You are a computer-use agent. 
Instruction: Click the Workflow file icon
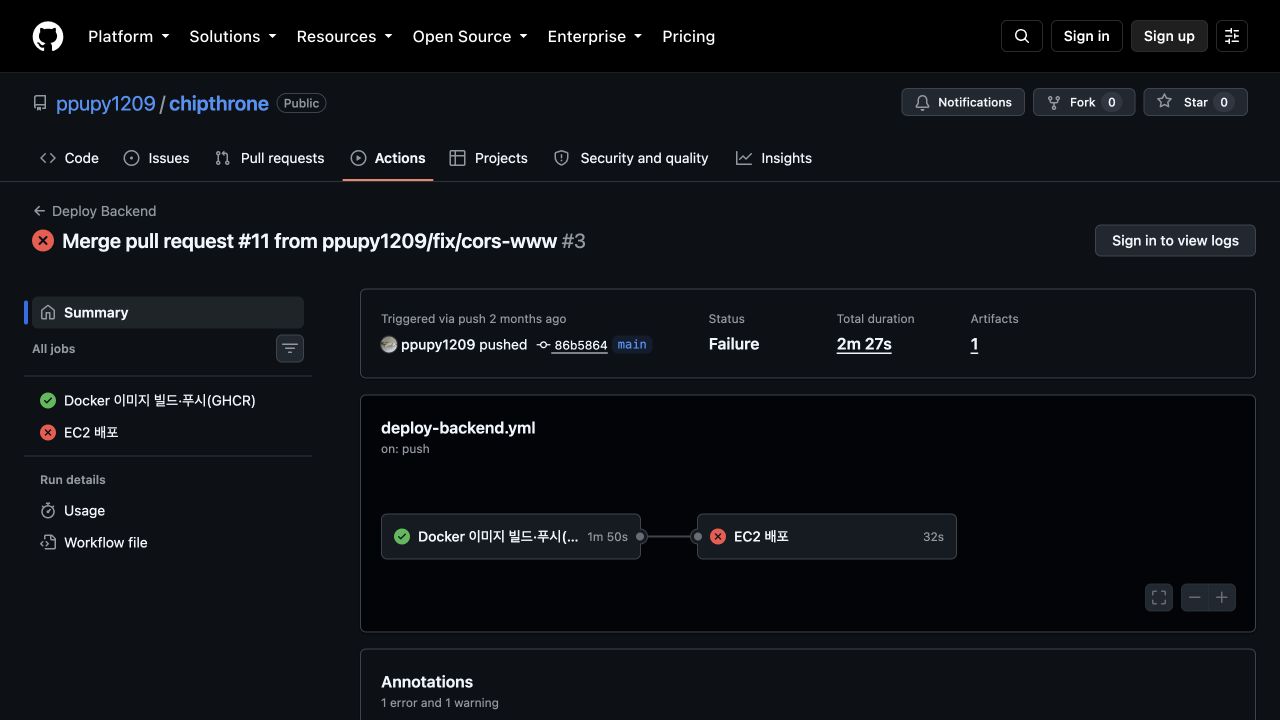click(x=48, y=543)
